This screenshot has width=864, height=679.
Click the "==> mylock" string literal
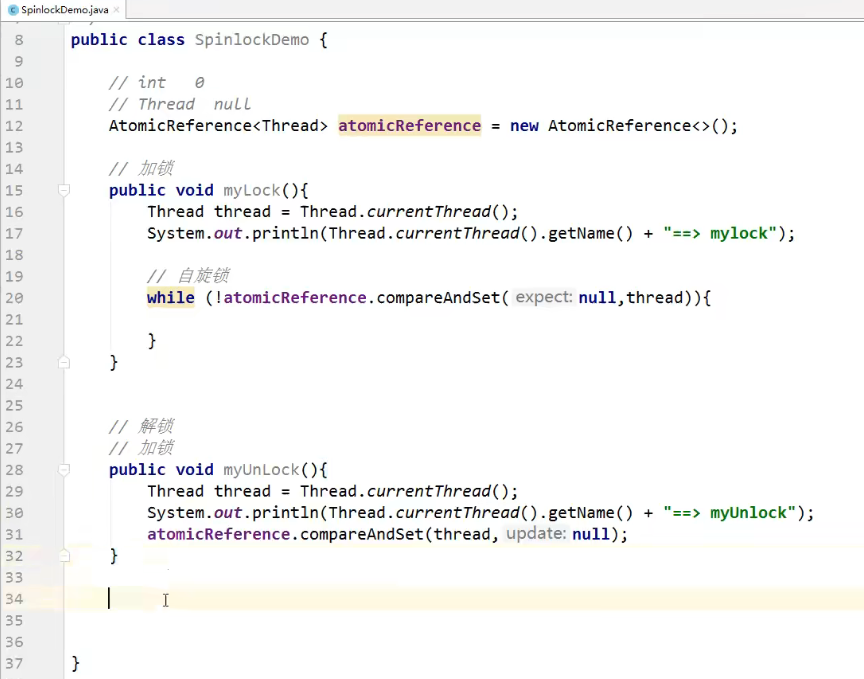pos(720,233)
